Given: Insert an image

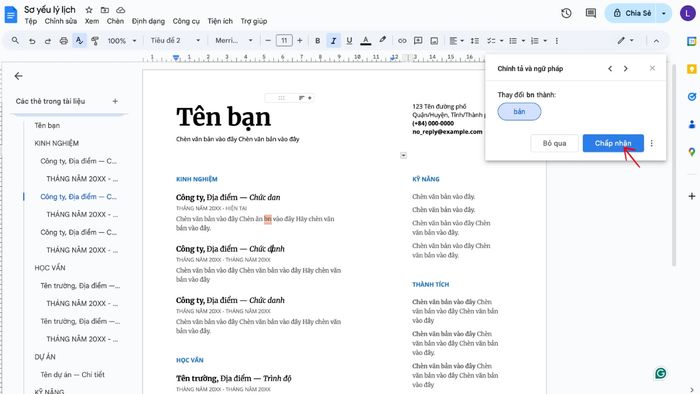Looking at the screenshot, I should pos(434,41).
